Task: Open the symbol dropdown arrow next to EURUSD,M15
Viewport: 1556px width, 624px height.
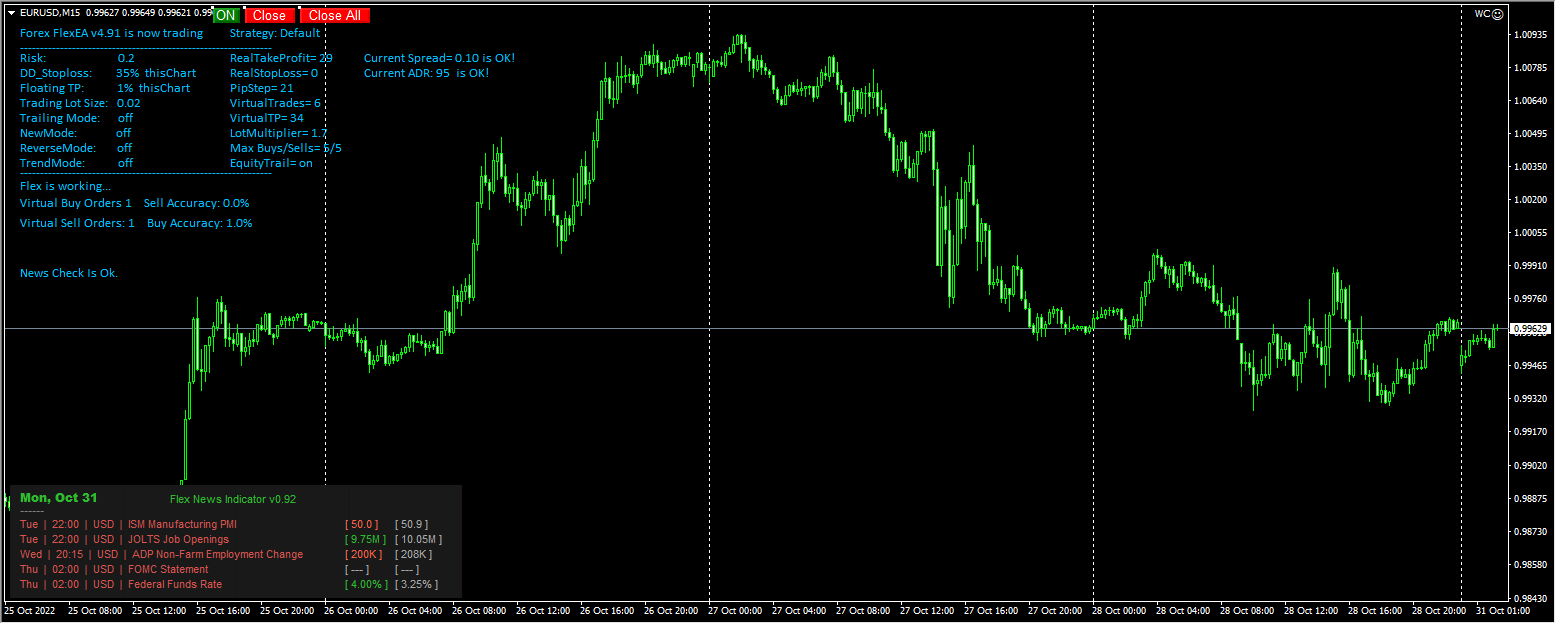Action: pyautogui.click(x=10, y=14)
